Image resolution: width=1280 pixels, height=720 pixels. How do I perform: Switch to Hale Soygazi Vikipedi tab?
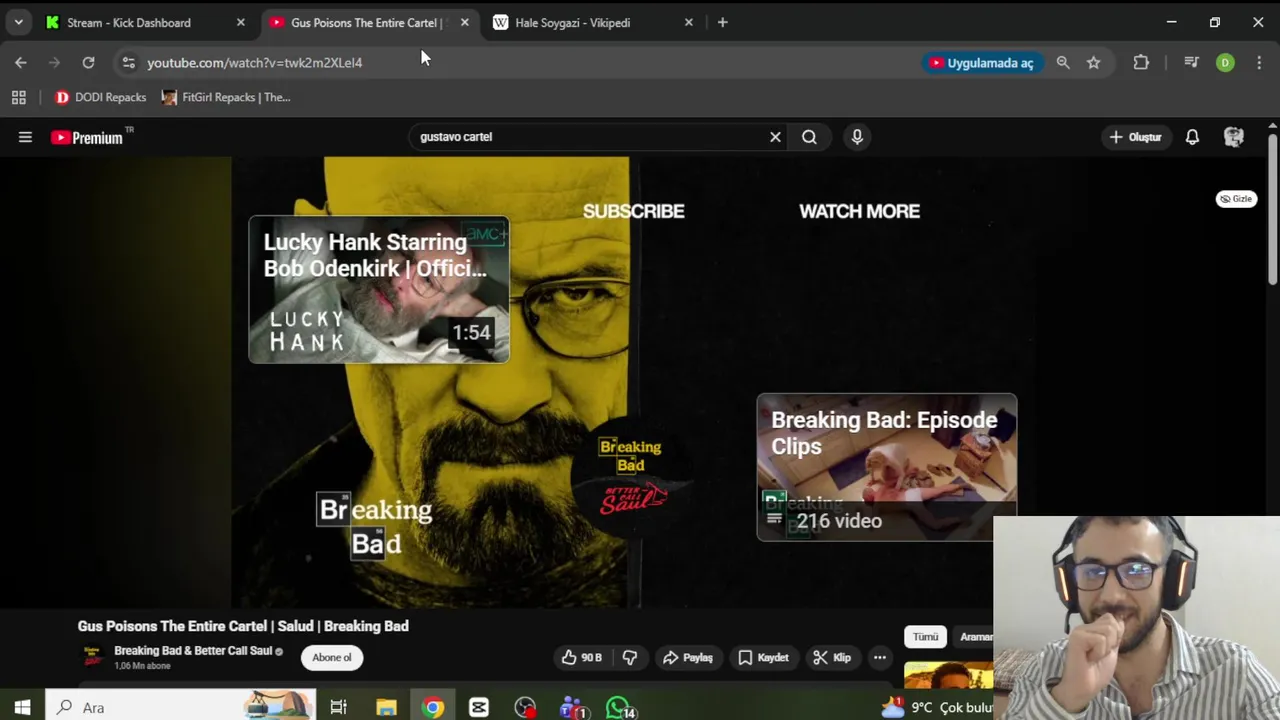[x=594, y=22]
